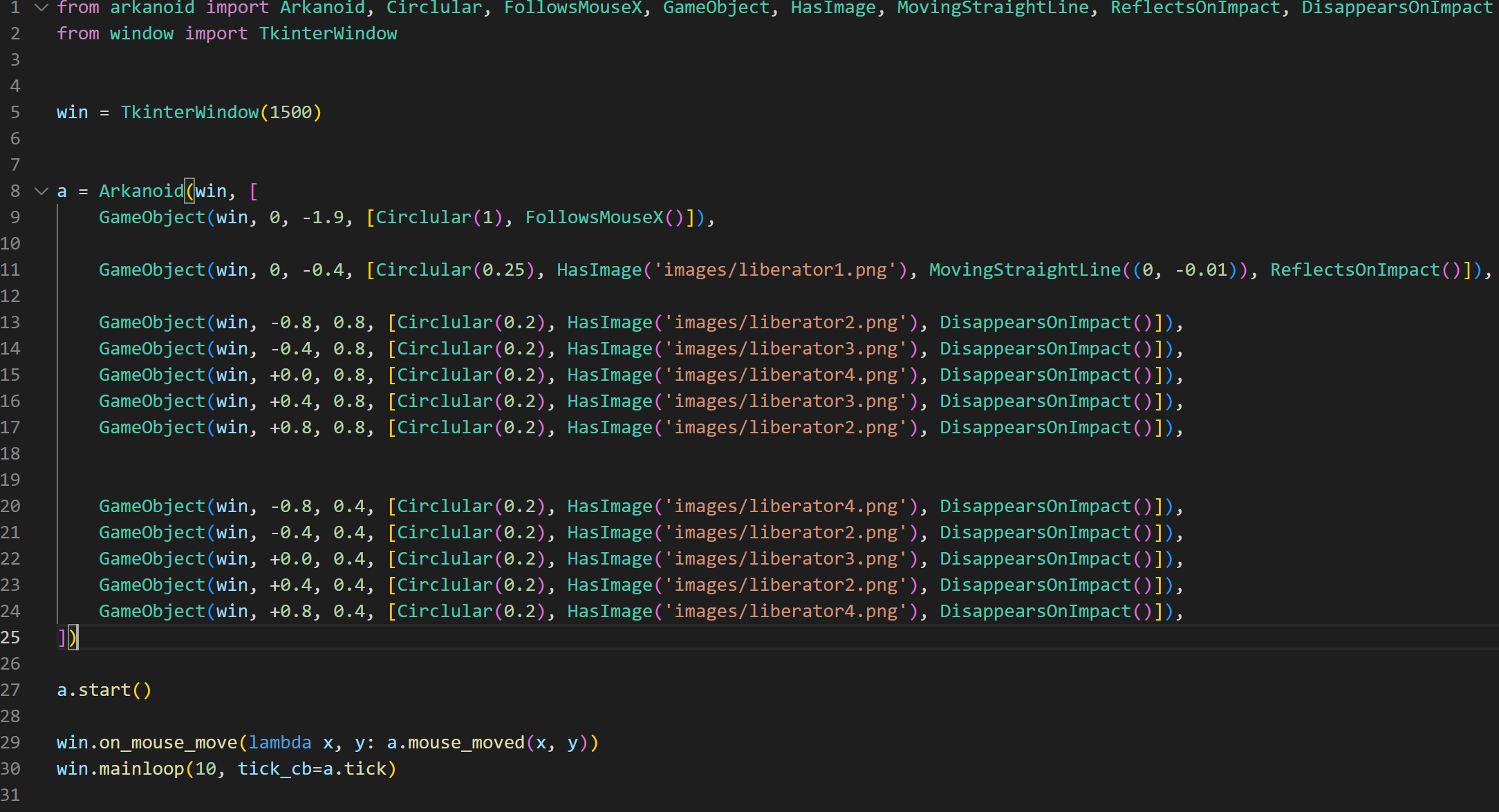Click the value 1500 in the TkinterWindow call

click(x=291, y=113)
